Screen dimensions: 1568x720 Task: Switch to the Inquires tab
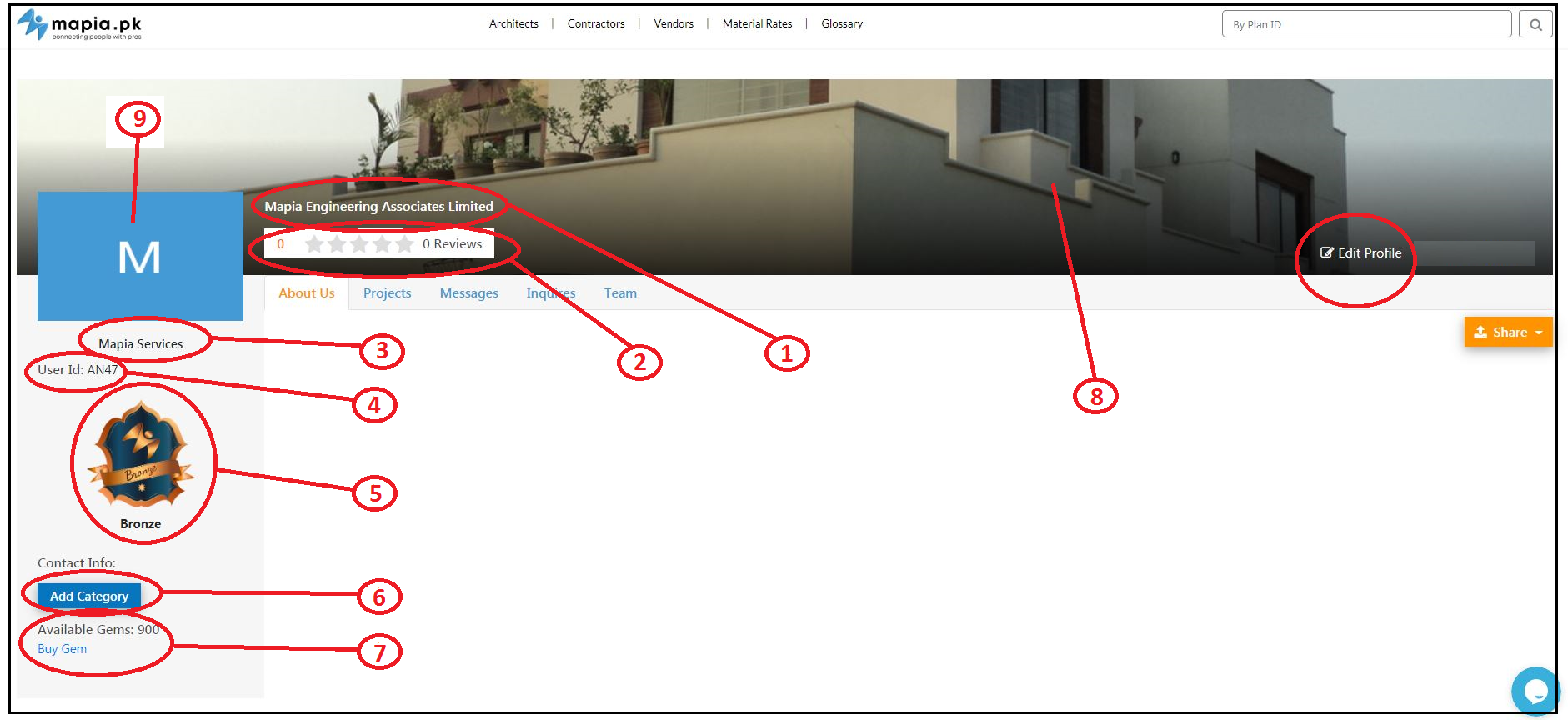click(x=551, y=293)
